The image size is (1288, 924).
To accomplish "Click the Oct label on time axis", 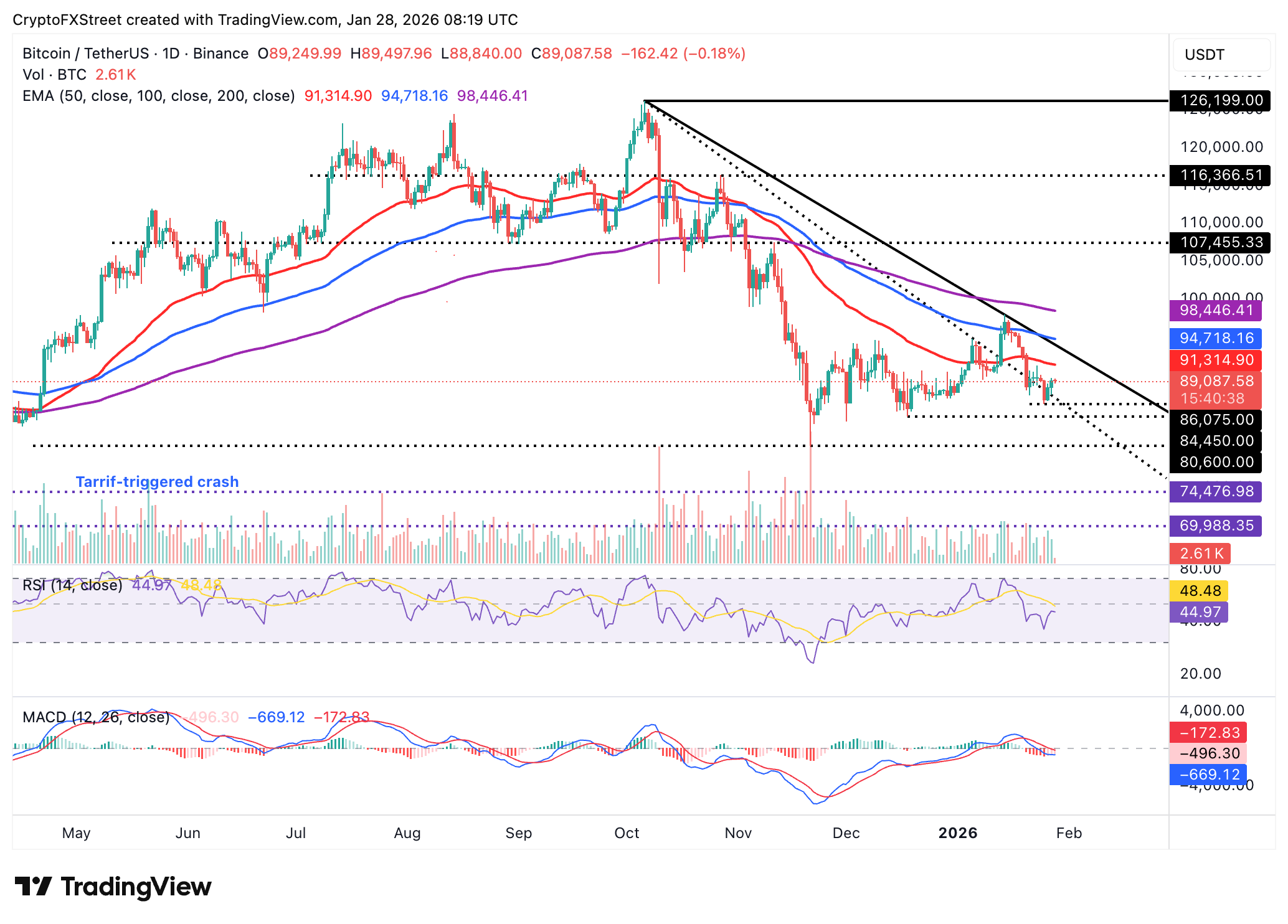I will tap(627, 833).
